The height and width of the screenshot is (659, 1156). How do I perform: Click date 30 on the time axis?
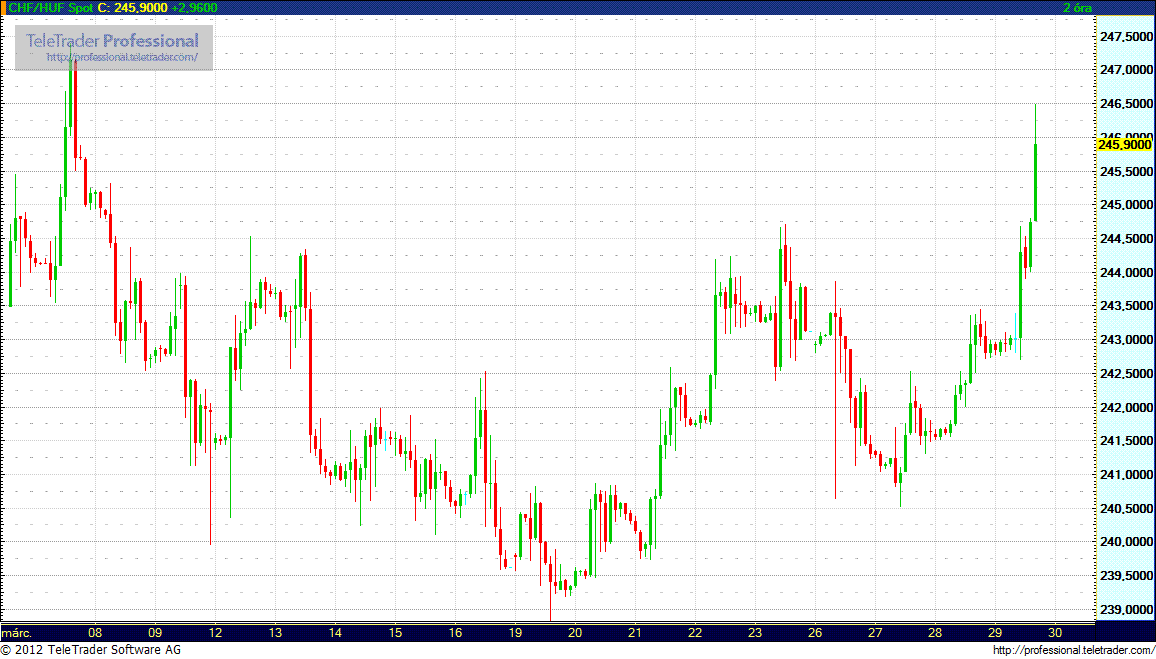pyautogui.click(x=1055, y=633)
